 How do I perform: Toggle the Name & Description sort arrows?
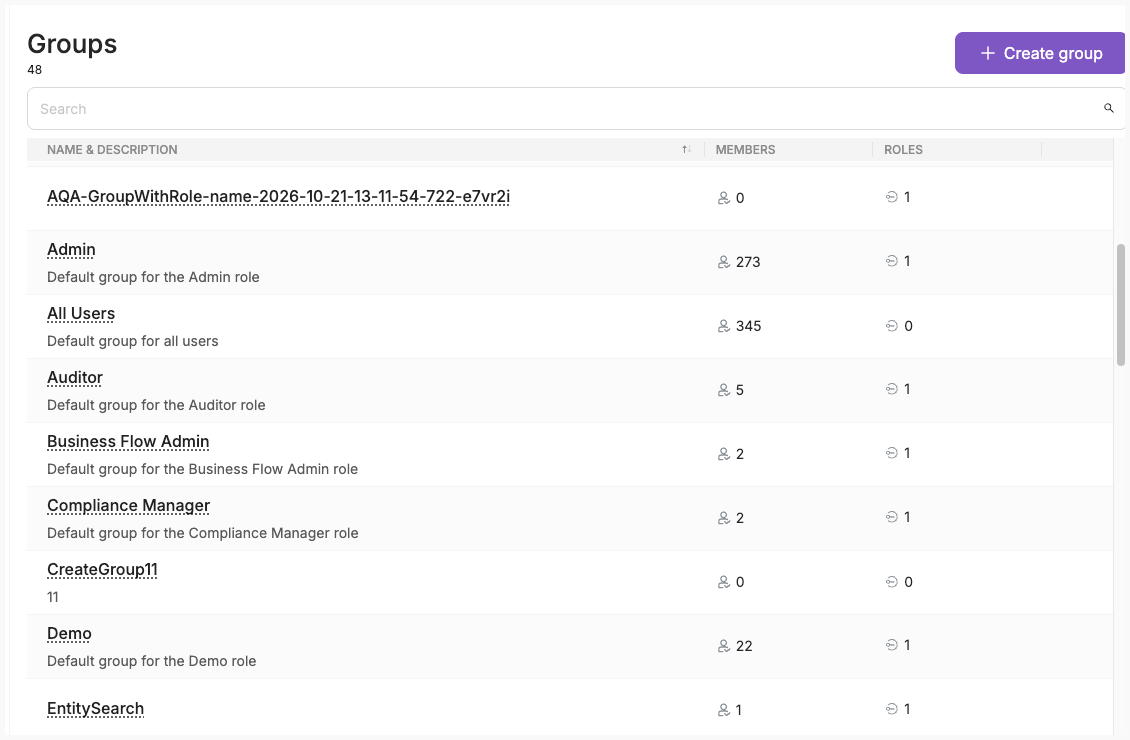click(686, 149)
